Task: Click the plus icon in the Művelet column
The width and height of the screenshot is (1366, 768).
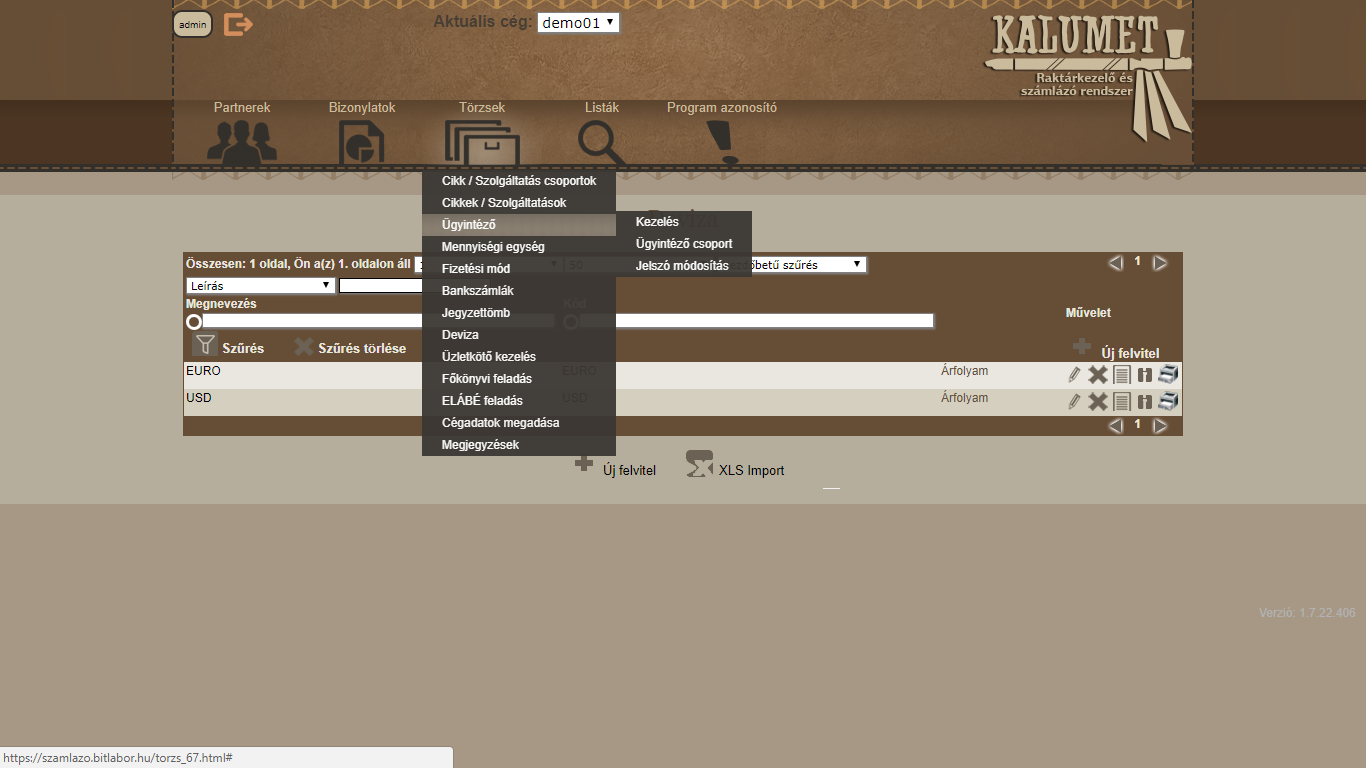Action: (1082, 346)
